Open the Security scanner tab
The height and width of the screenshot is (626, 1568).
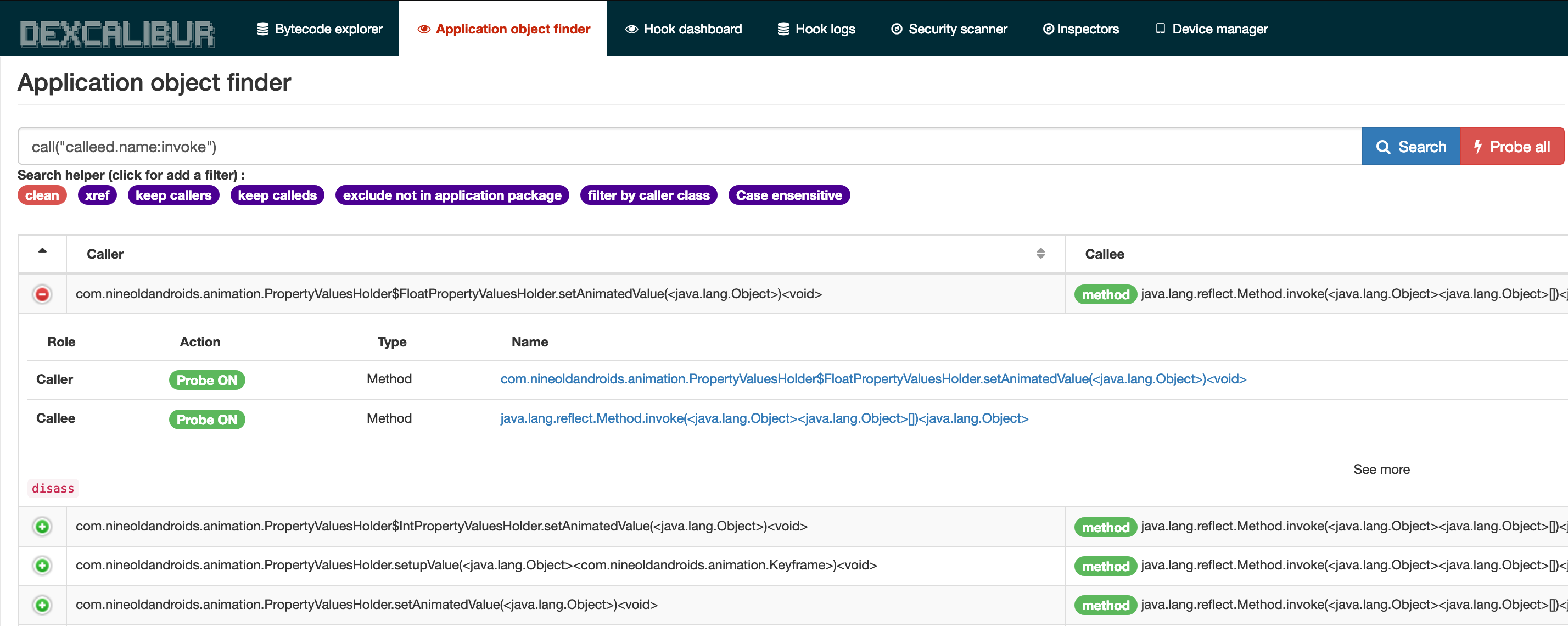(949, 29)
